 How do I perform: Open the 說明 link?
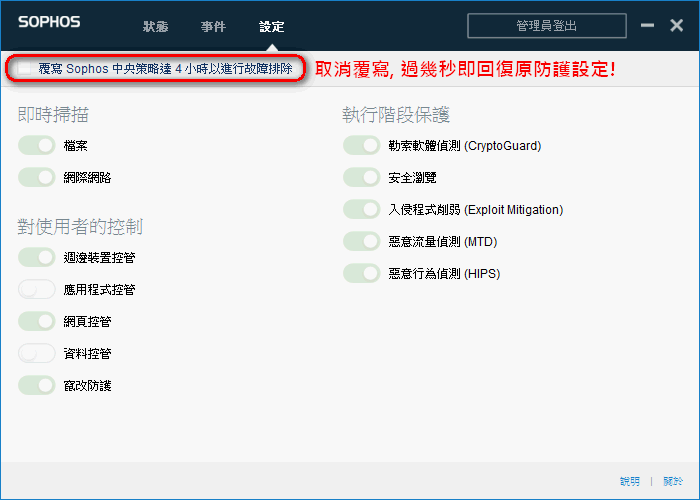(x=630, y=481)
